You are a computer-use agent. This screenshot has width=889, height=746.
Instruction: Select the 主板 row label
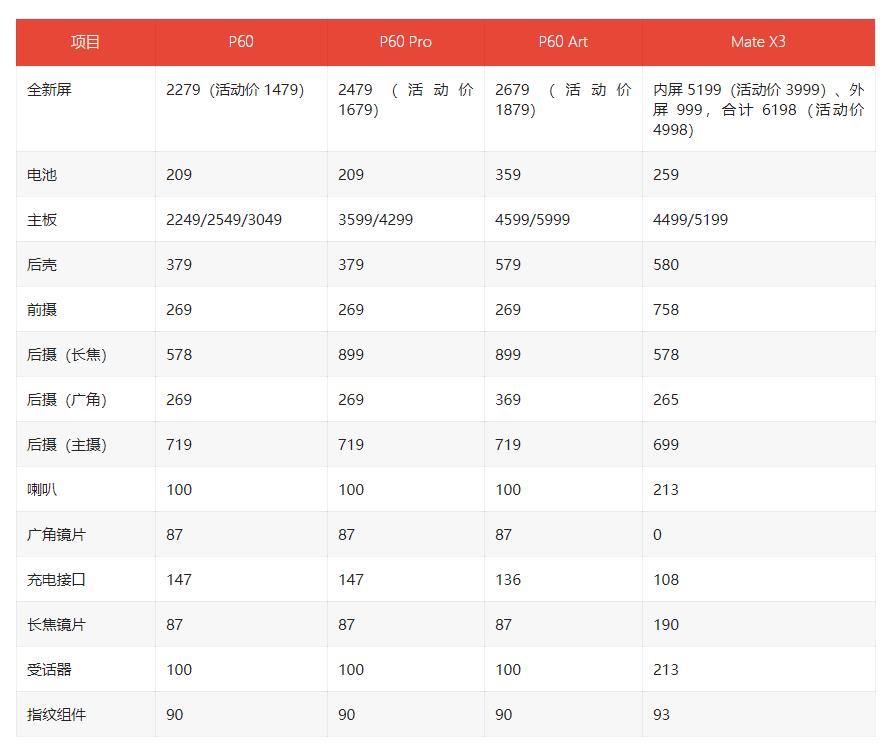[42, 219]
